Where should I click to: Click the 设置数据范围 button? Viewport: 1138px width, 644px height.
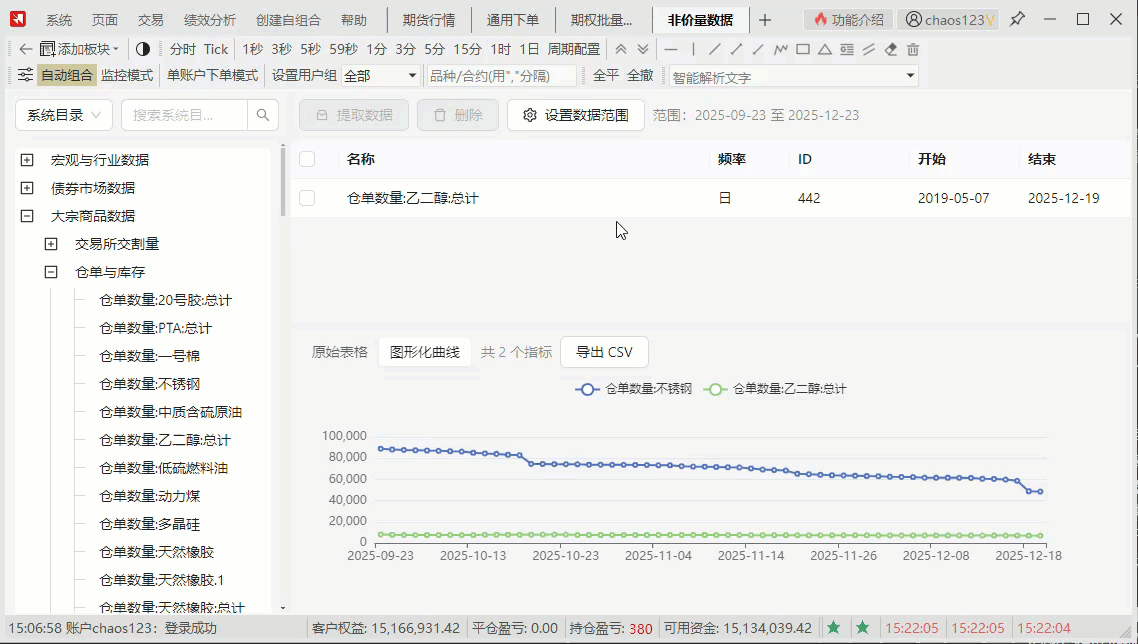575,115
